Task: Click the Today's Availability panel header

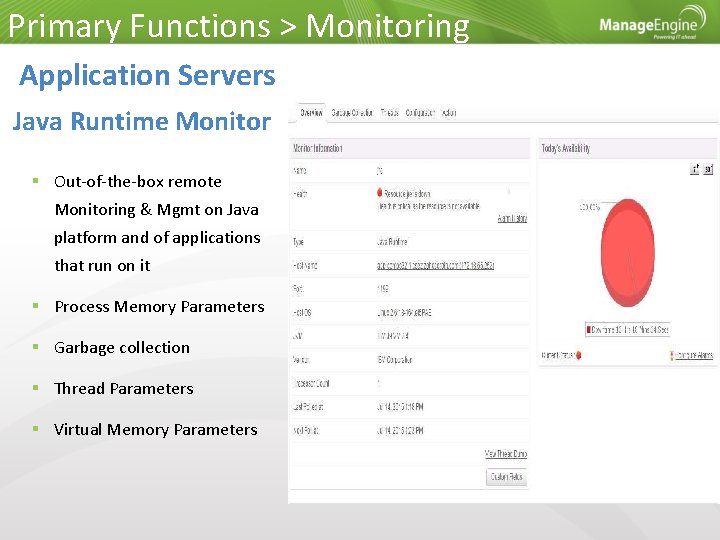Action: (627, 148)
